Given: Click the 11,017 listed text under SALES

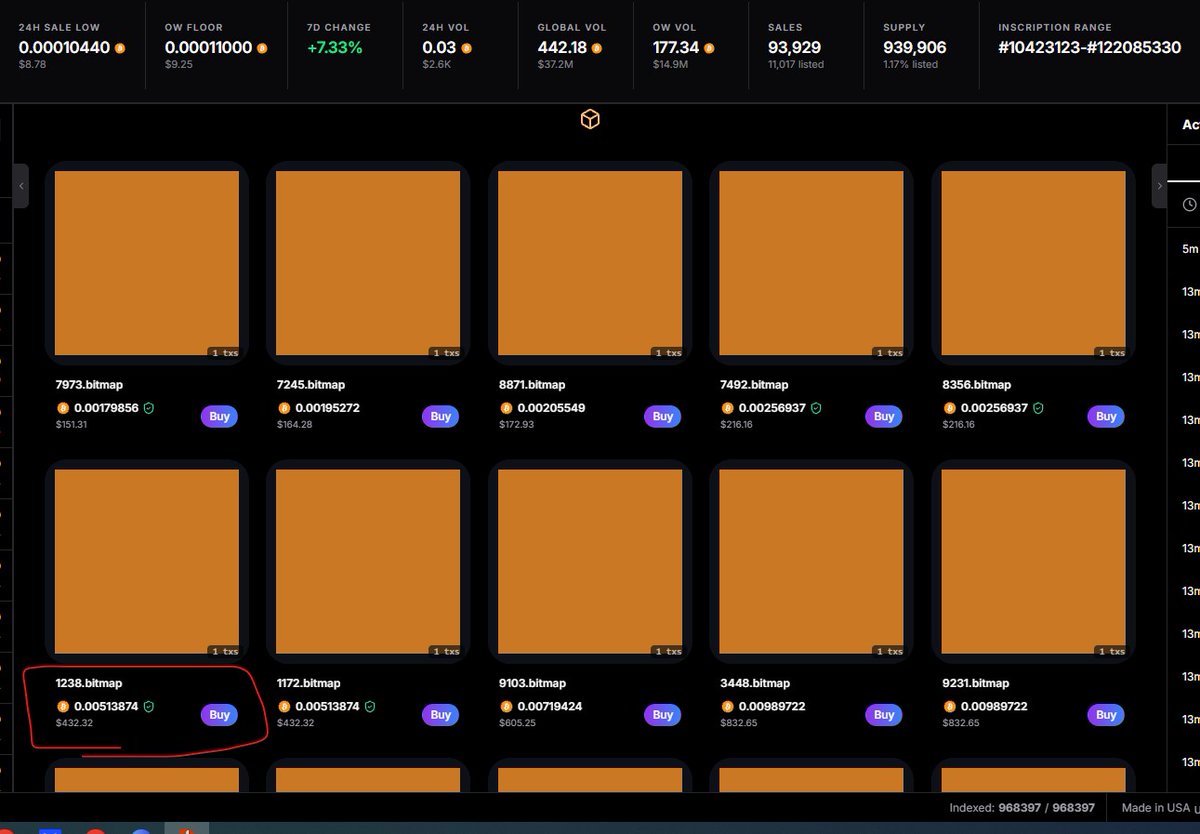Looking at the screenshot, I should pyautogui.click(x=796, y=65).
